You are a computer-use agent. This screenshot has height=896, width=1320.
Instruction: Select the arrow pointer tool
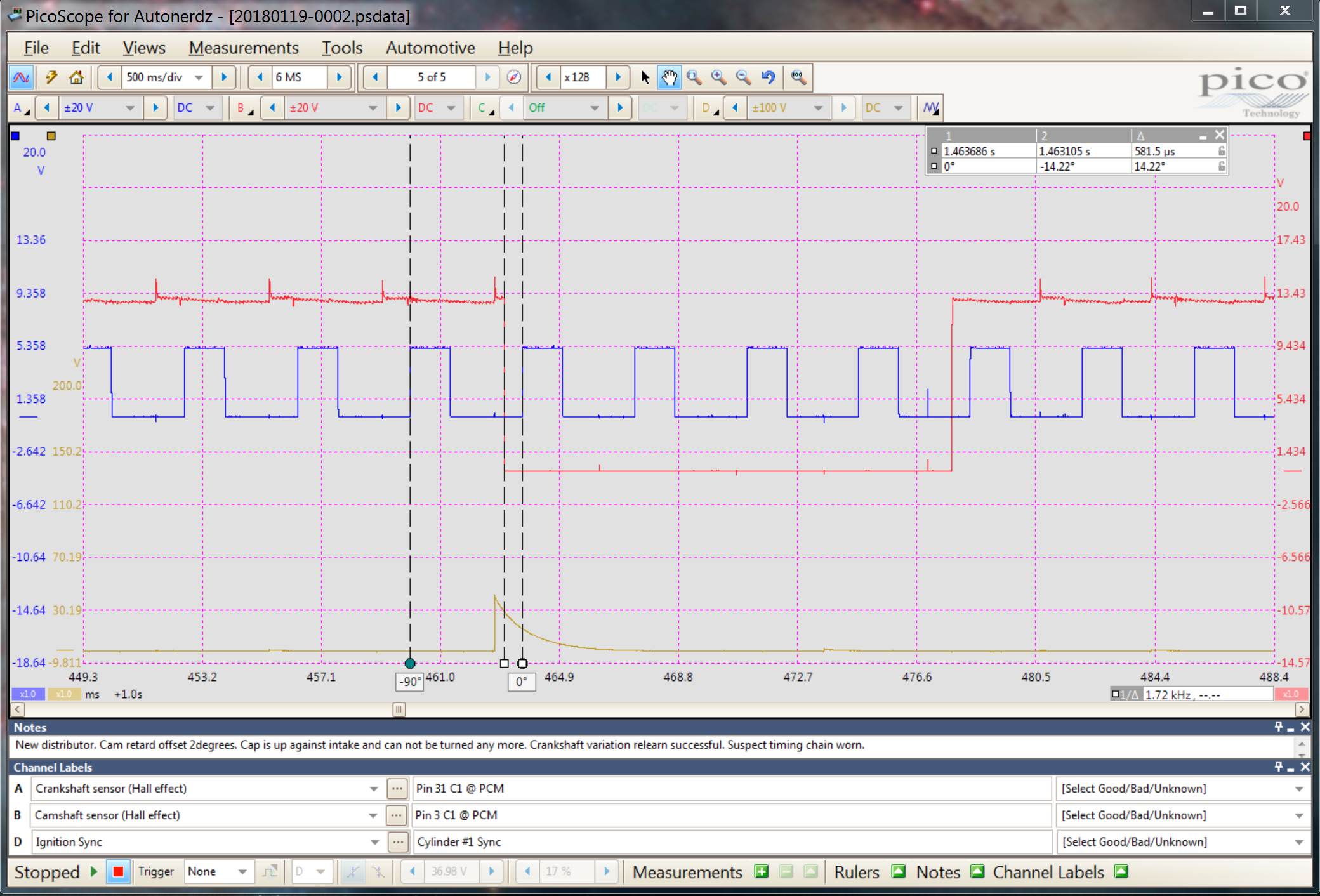pos(645,77)
